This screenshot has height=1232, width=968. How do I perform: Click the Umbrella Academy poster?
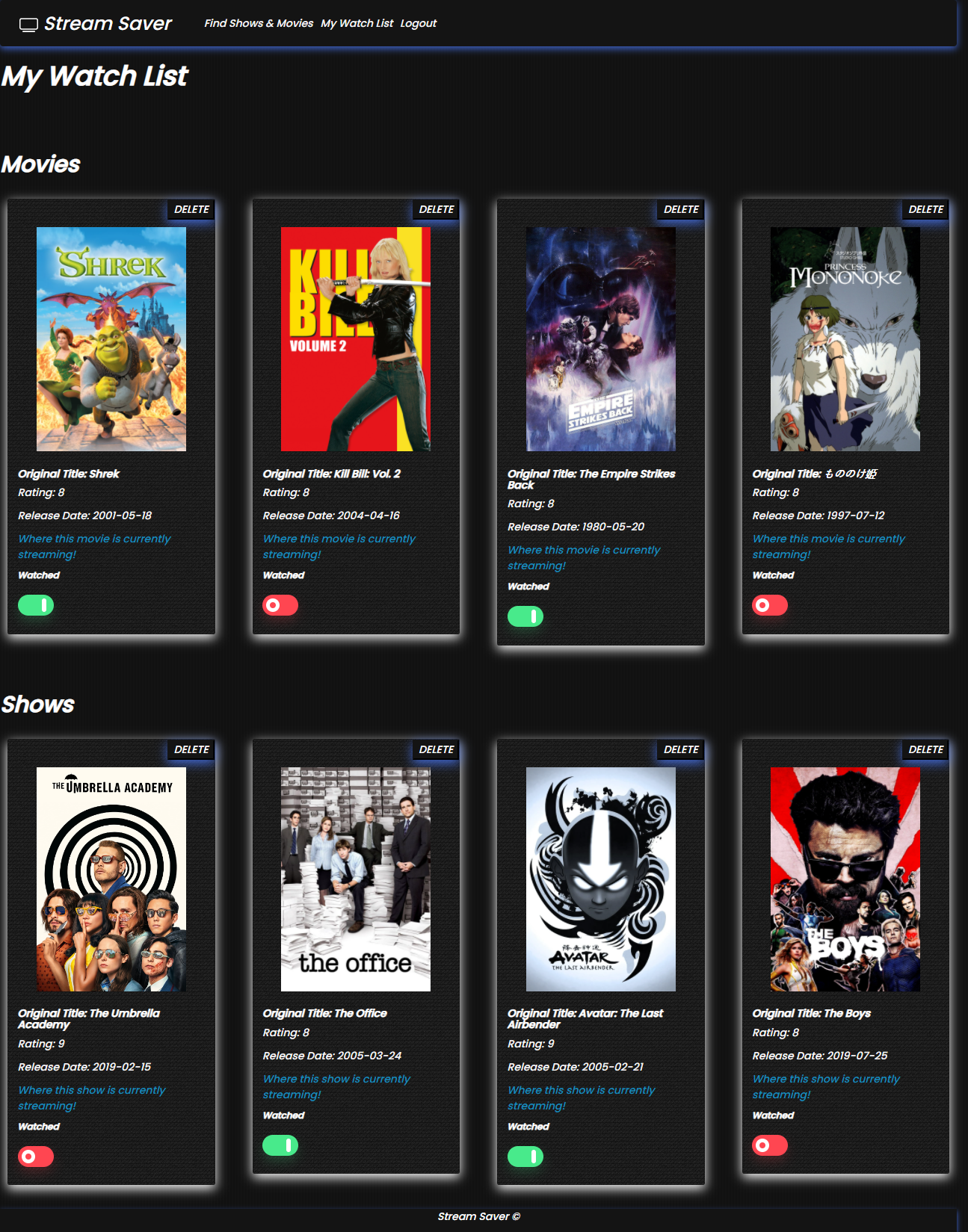coord(111,879)
